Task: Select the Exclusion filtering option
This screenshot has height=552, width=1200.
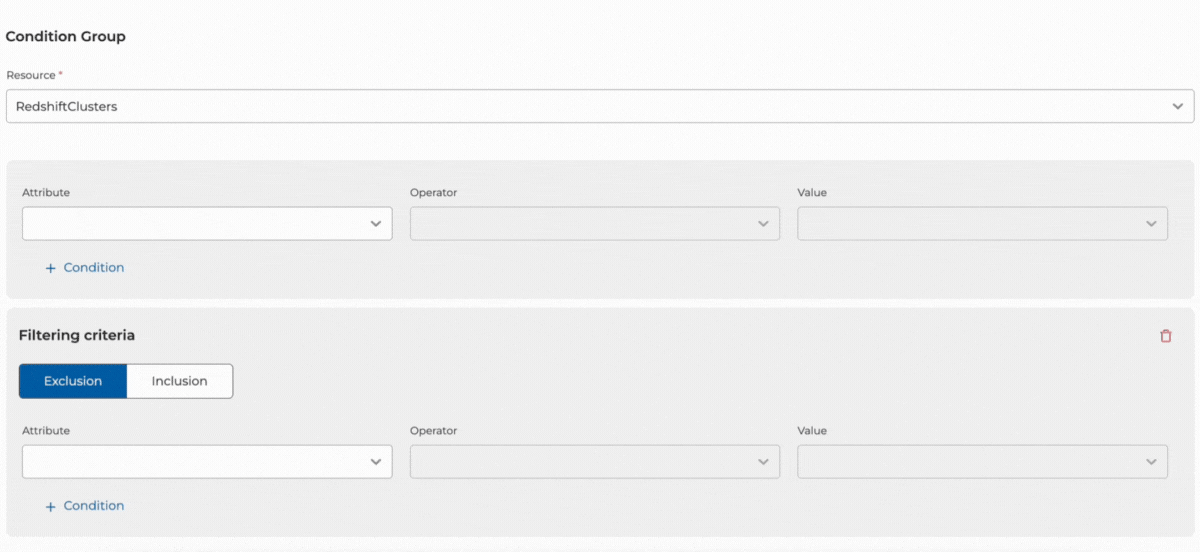Action: tap(73, 381)
